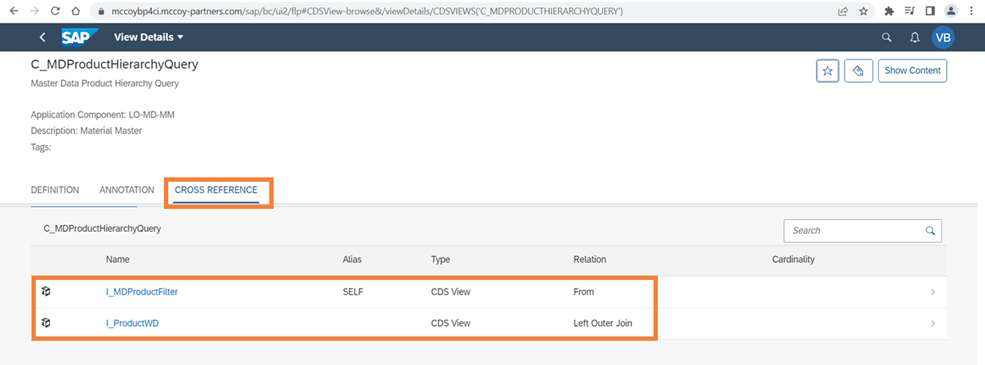Click the browser reload icon
985x365 pixels.
click(55, 11)
